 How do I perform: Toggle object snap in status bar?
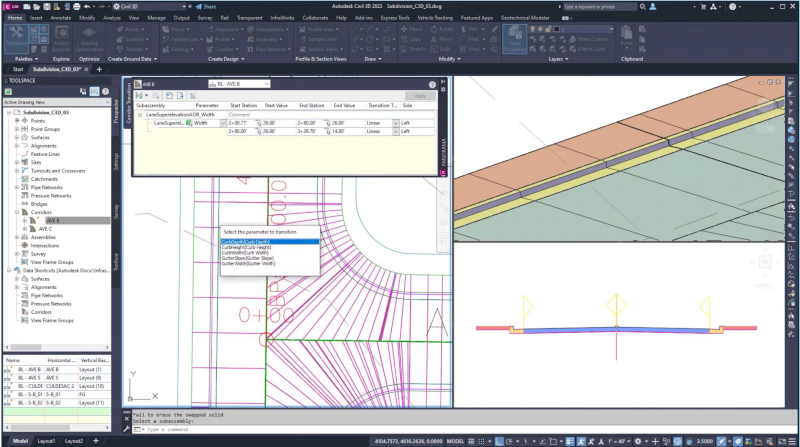tap(553, 441)
